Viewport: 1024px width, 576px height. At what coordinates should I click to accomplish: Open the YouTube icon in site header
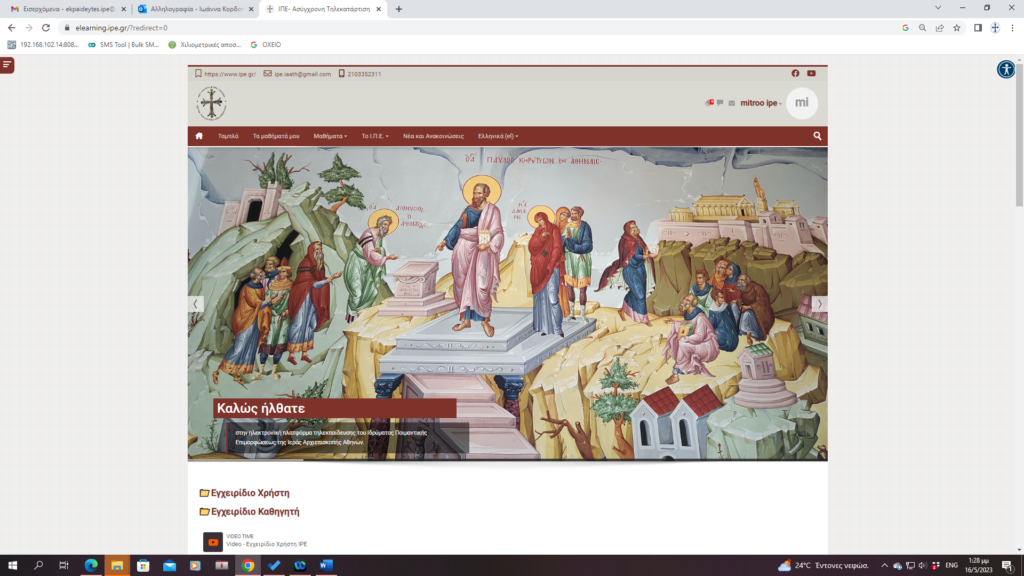(x=811, y=73)
